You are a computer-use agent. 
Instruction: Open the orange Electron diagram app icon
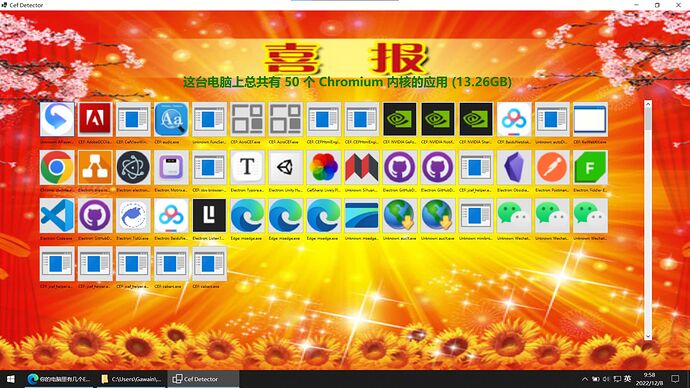click(x=95, y=167)
